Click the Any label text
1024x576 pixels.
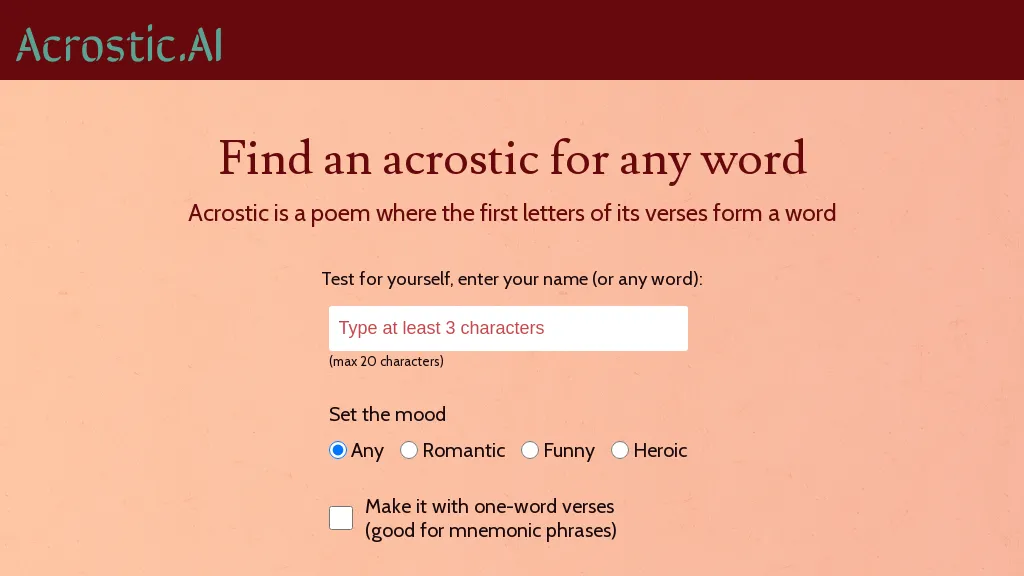point(368,450)
